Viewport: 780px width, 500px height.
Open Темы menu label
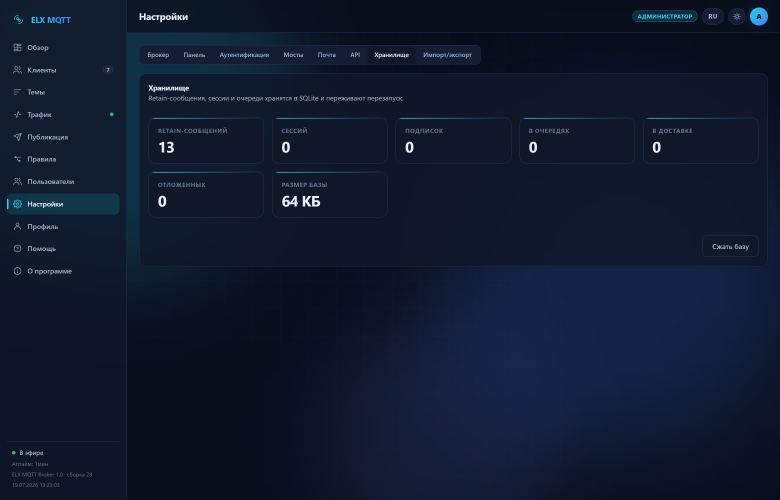(x=36, y=92)
